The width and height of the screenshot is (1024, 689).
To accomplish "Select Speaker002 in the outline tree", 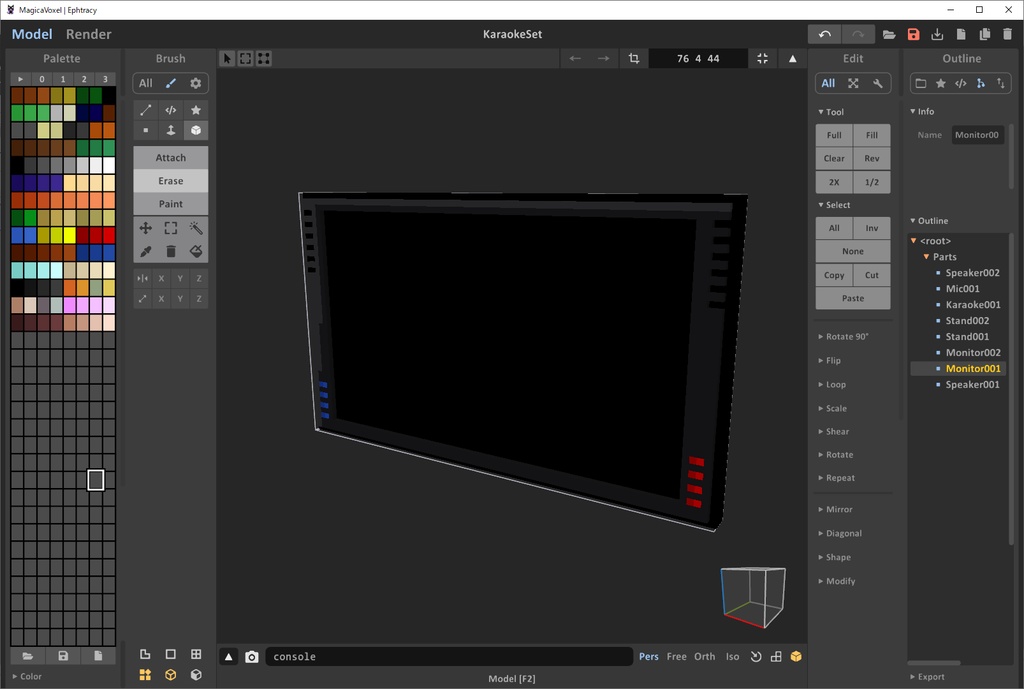I will click(972, 273).
